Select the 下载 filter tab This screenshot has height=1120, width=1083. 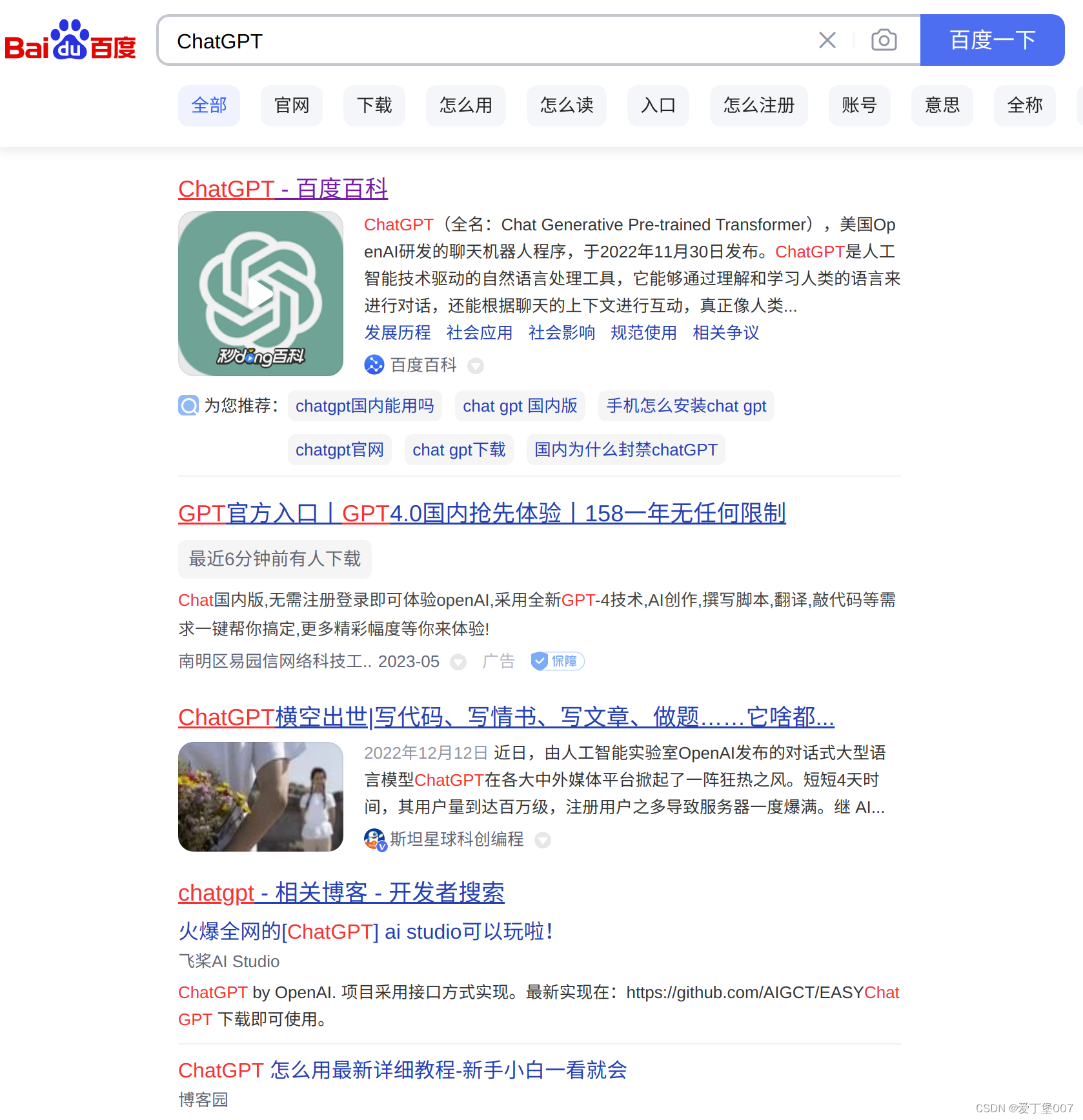coord(374,105)
